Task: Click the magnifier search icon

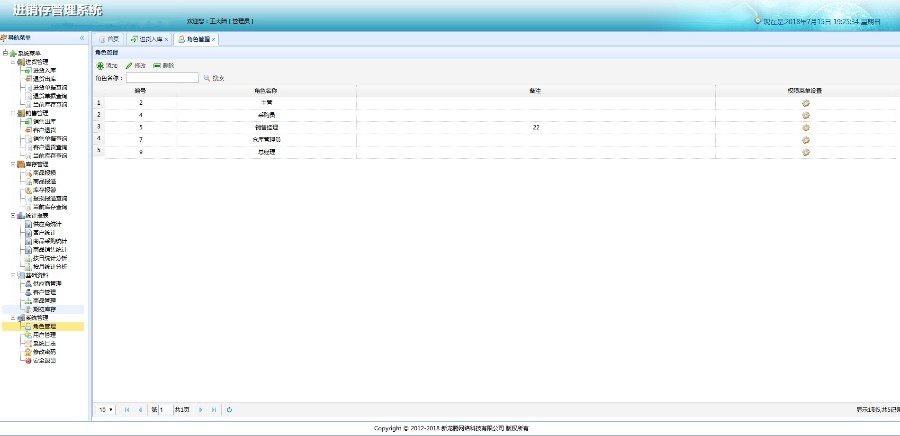Action: coord(207,78)
